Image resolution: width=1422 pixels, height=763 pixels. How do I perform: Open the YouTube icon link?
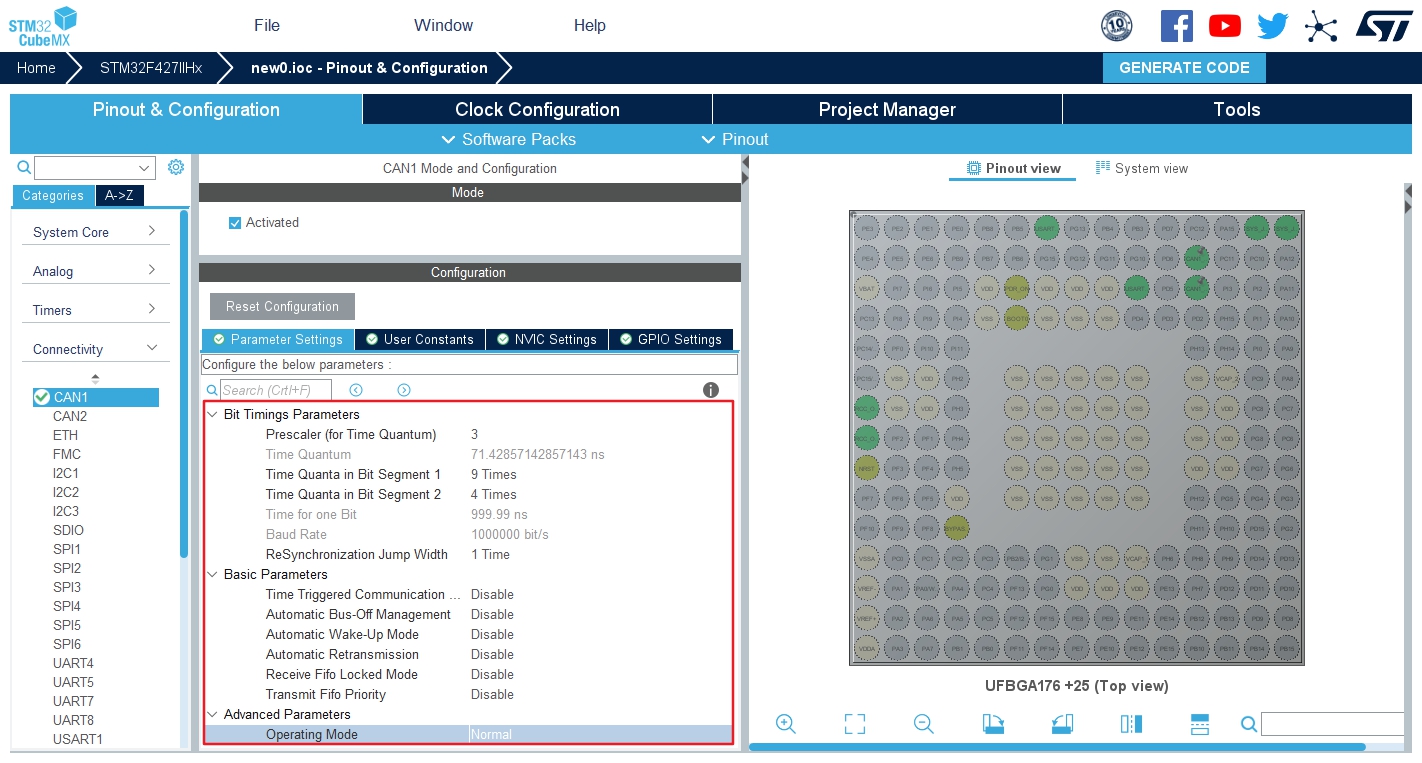tap(1225, 26)
